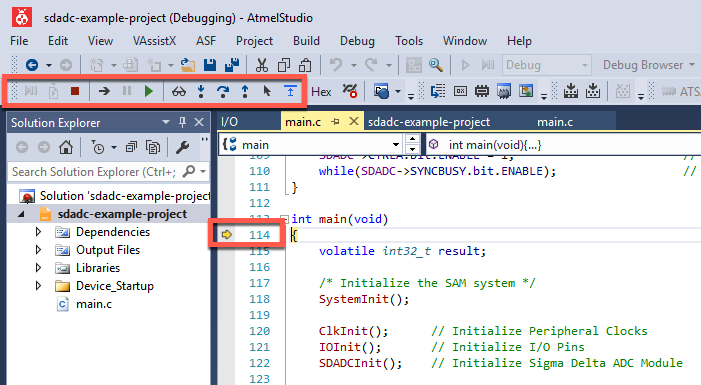Expand the Libraries node
The width and height of the screenshot is (701, 385).
[38, 267]
